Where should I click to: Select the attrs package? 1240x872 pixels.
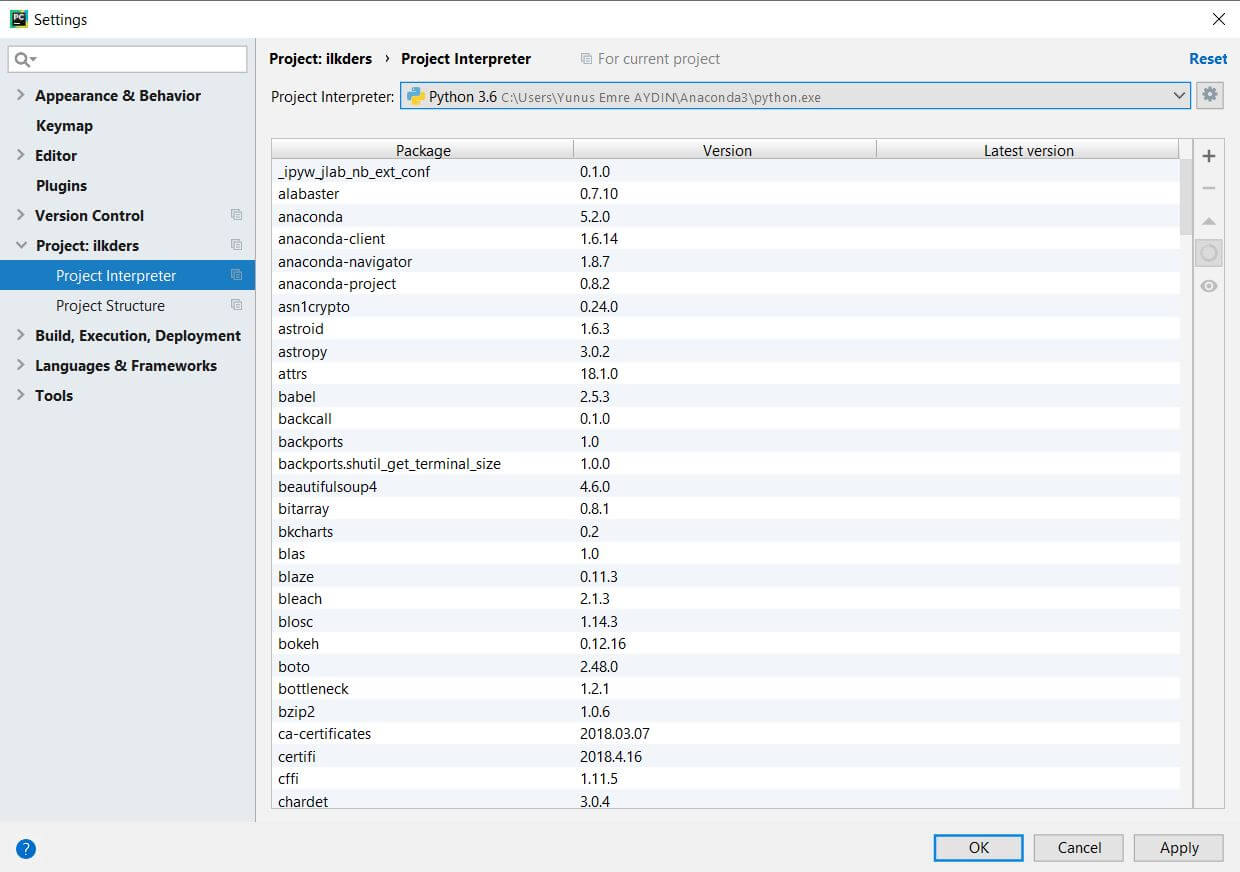pyautogui.click(x=726, y=374)
